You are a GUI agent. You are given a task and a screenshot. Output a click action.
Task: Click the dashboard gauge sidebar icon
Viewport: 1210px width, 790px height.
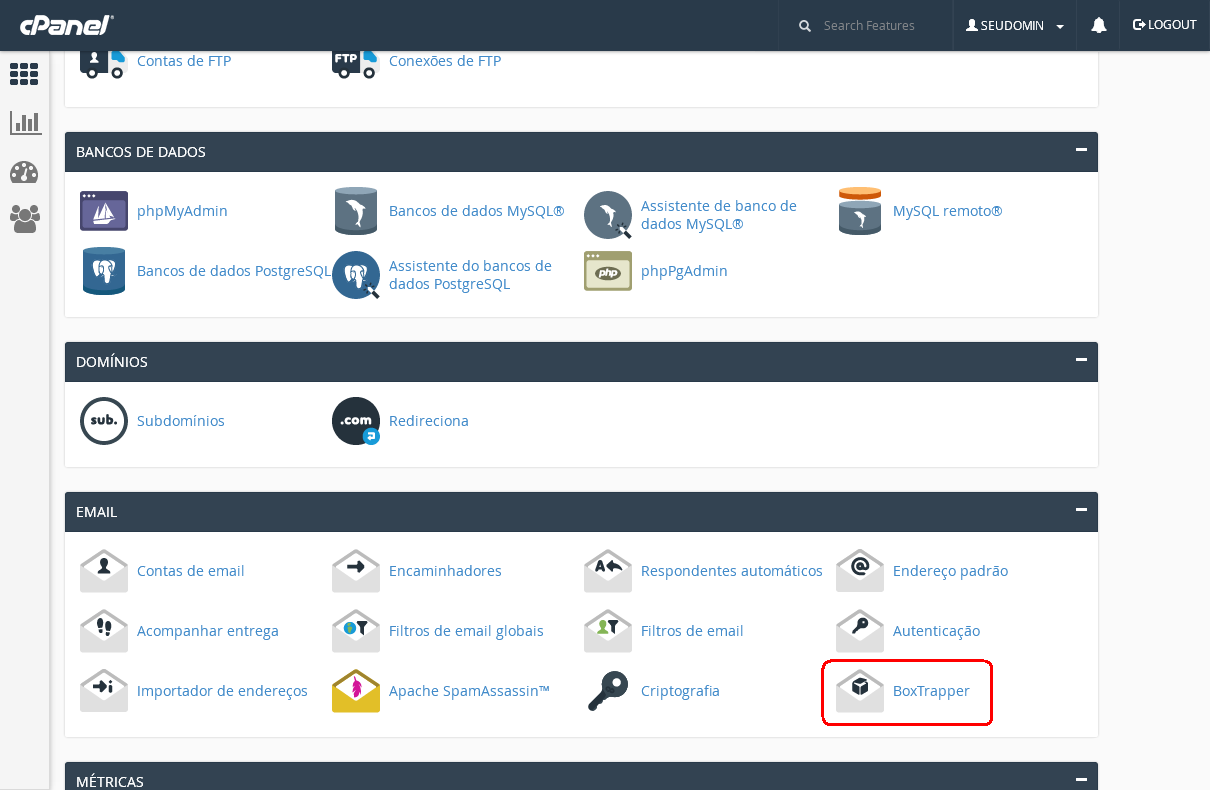(x=24, y=172)
